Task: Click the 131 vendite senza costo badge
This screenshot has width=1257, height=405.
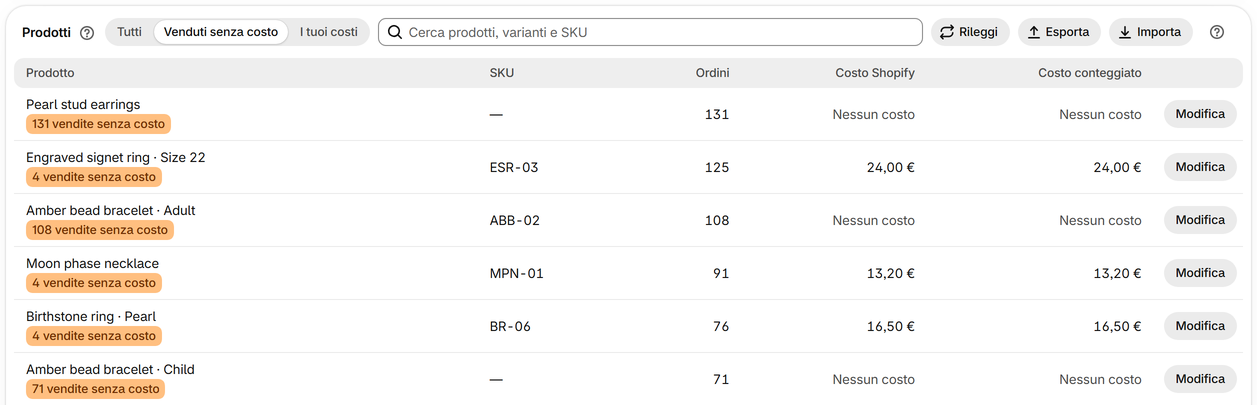Action: 99,124
